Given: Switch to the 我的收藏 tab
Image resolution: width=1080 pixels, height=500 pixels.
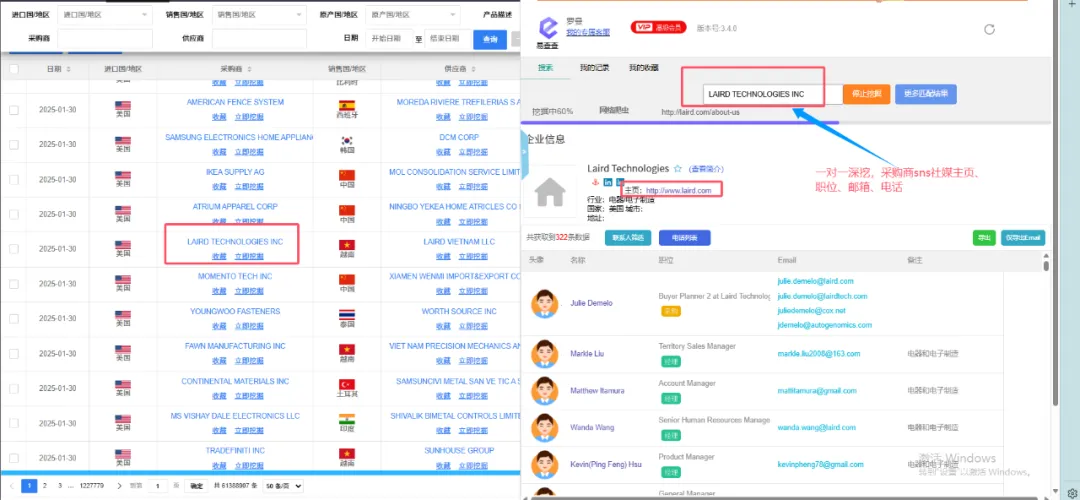Looking at the screenshot, I should pyautogui.click(x=643, y=67).
